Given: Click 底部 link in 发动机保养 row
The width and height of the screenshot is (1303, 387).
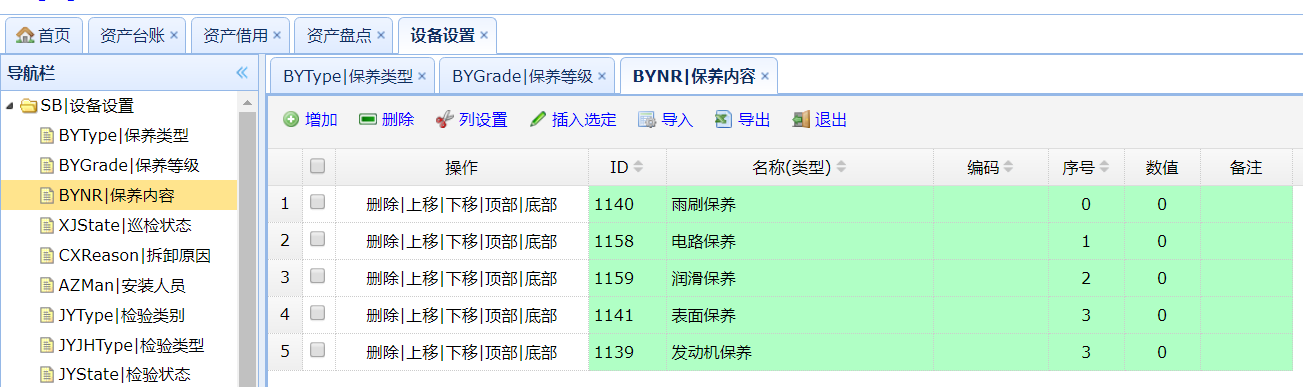Looking at the screenshot, I should (x=541, y=352).
